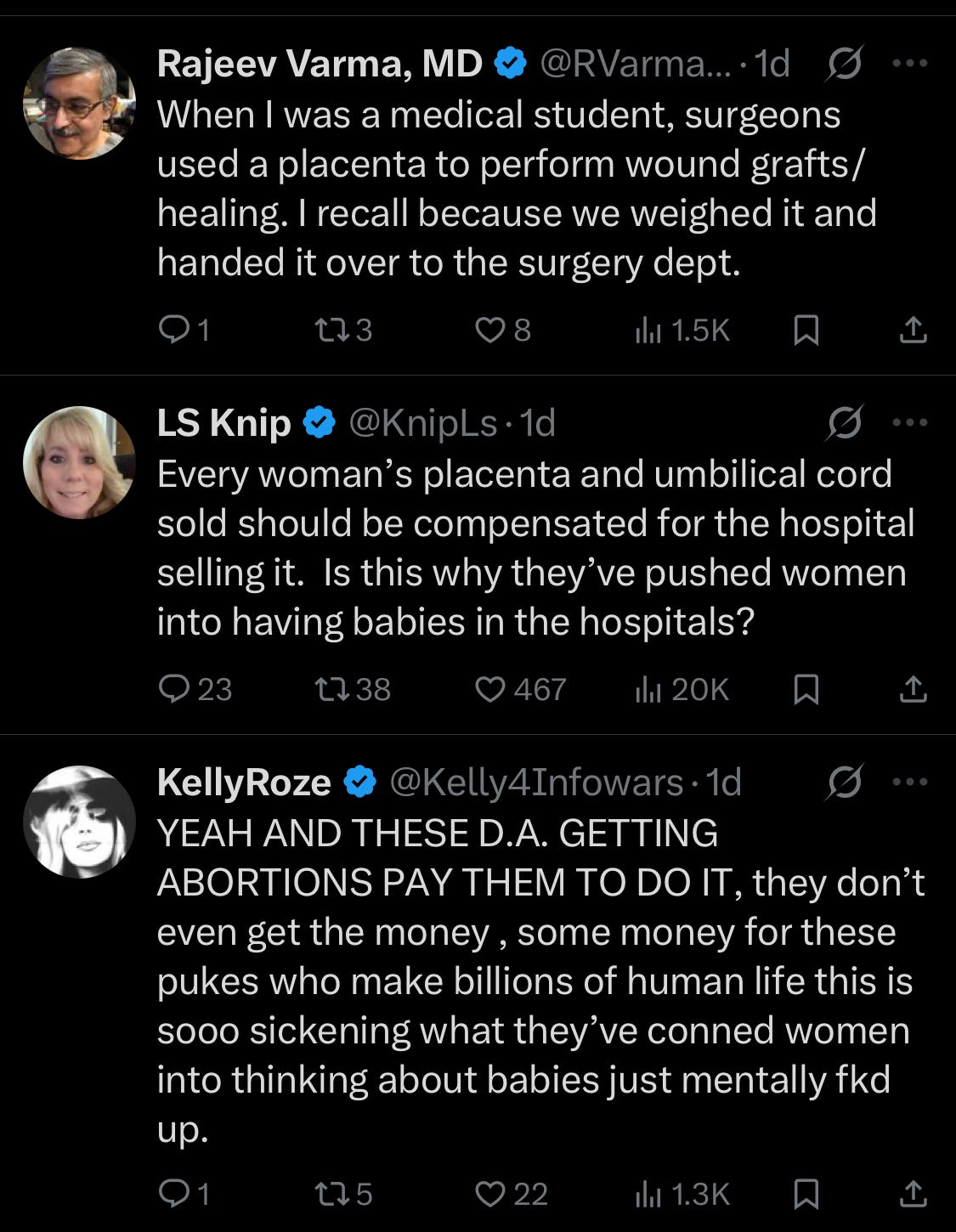Open the @KnipLs profile handle

[x=422, y=423]
